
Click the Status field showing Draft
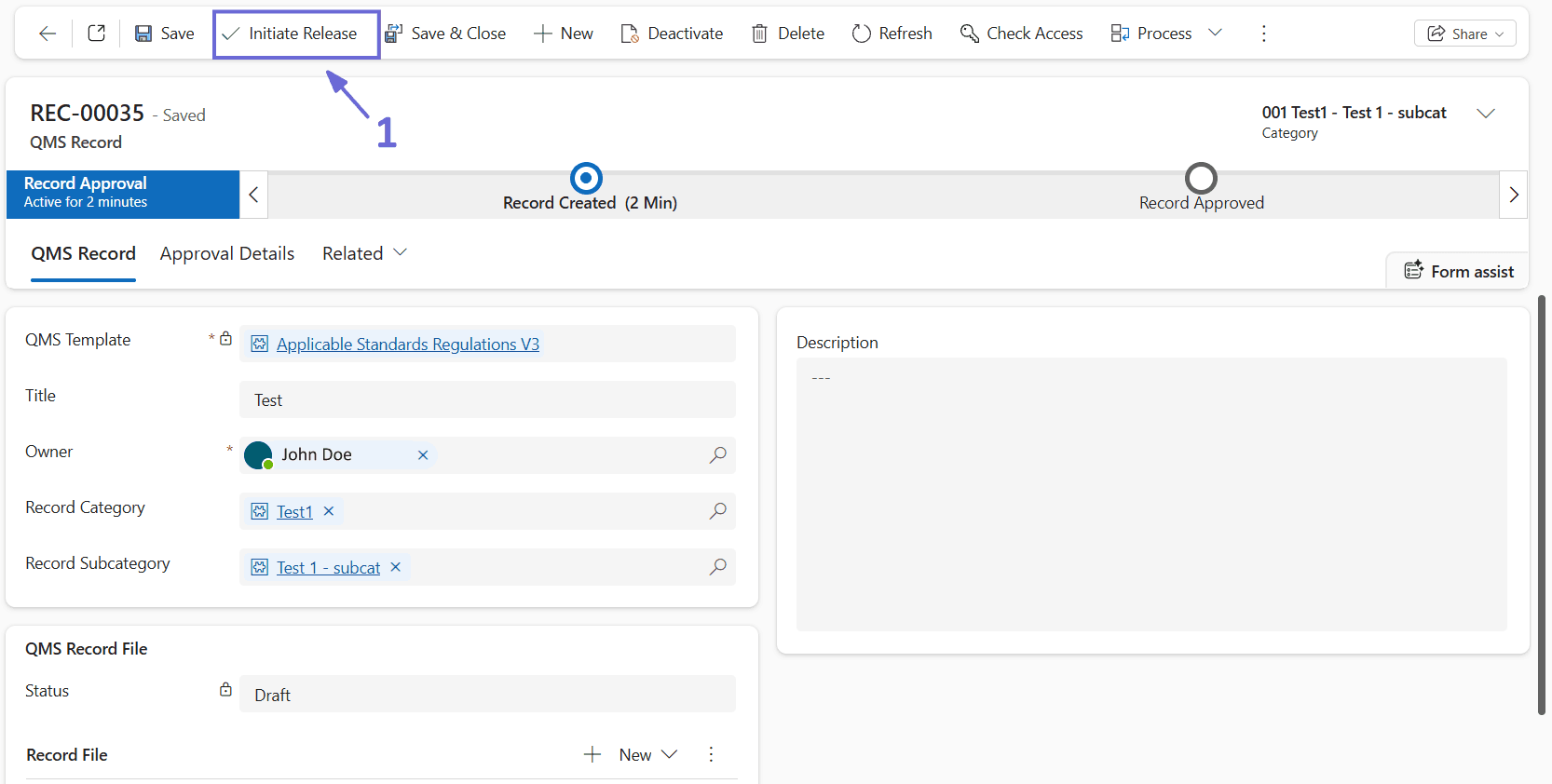pos(487,695)
